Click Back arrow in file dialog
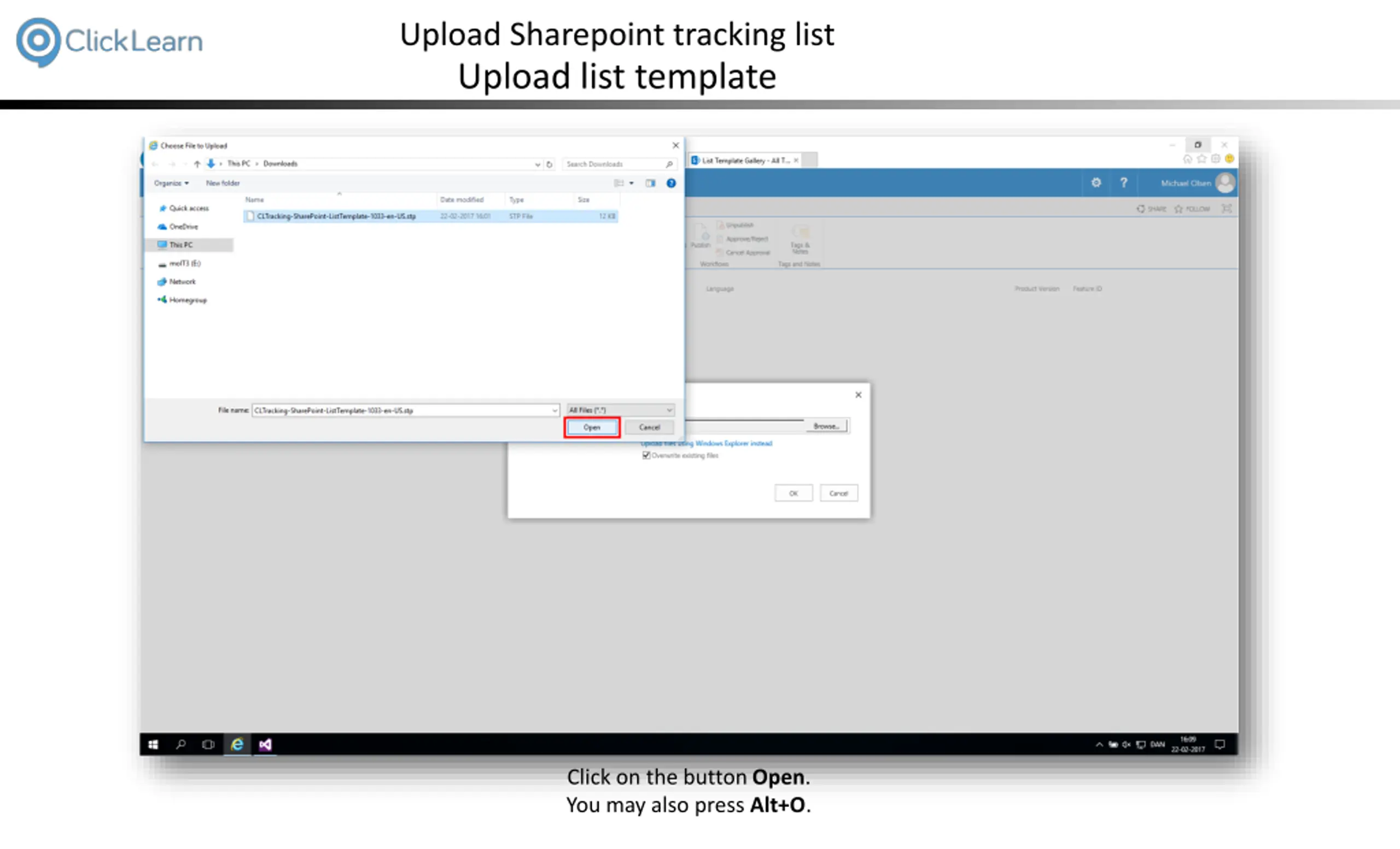The width and height of the screenshot is (1400, 849). (155, 163)
